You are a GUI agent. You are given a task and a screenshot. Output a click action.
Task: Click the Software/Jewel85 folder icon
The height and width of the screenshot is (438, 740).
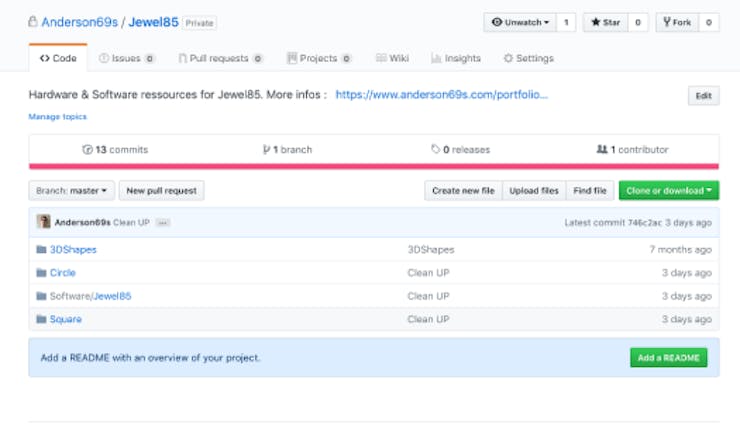[42, 295]
